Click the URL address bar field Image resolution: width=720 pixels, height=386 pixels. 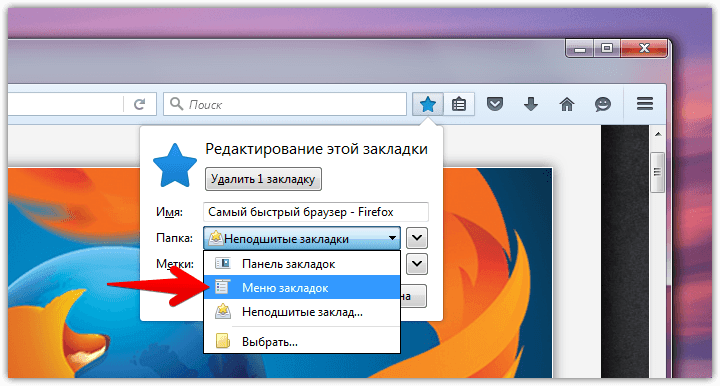pos(65,104)
